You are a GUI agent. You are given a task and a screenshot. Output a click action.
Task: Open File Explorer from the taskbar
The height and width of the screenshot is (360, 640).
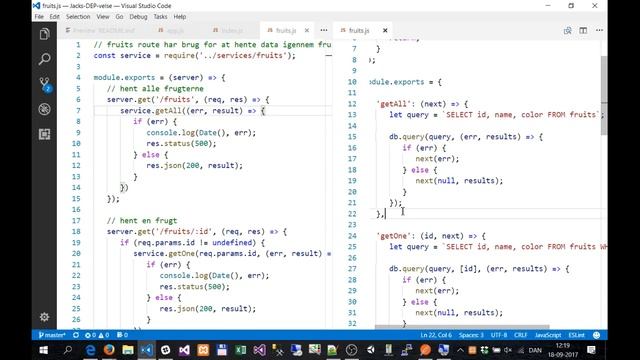pyautogui.click(x=128, y=350)
